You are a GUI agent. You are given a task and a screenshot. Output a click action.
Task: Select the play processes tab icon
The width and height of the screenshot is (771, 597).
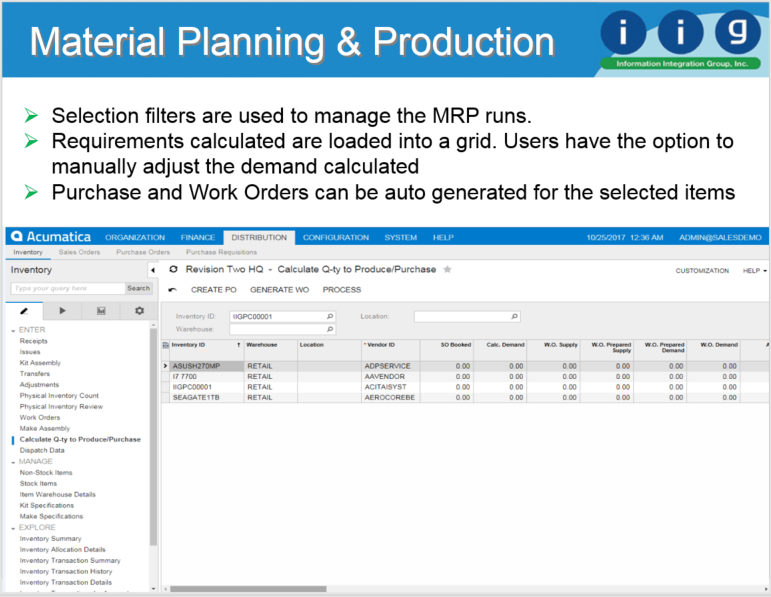tap(62, 311)
